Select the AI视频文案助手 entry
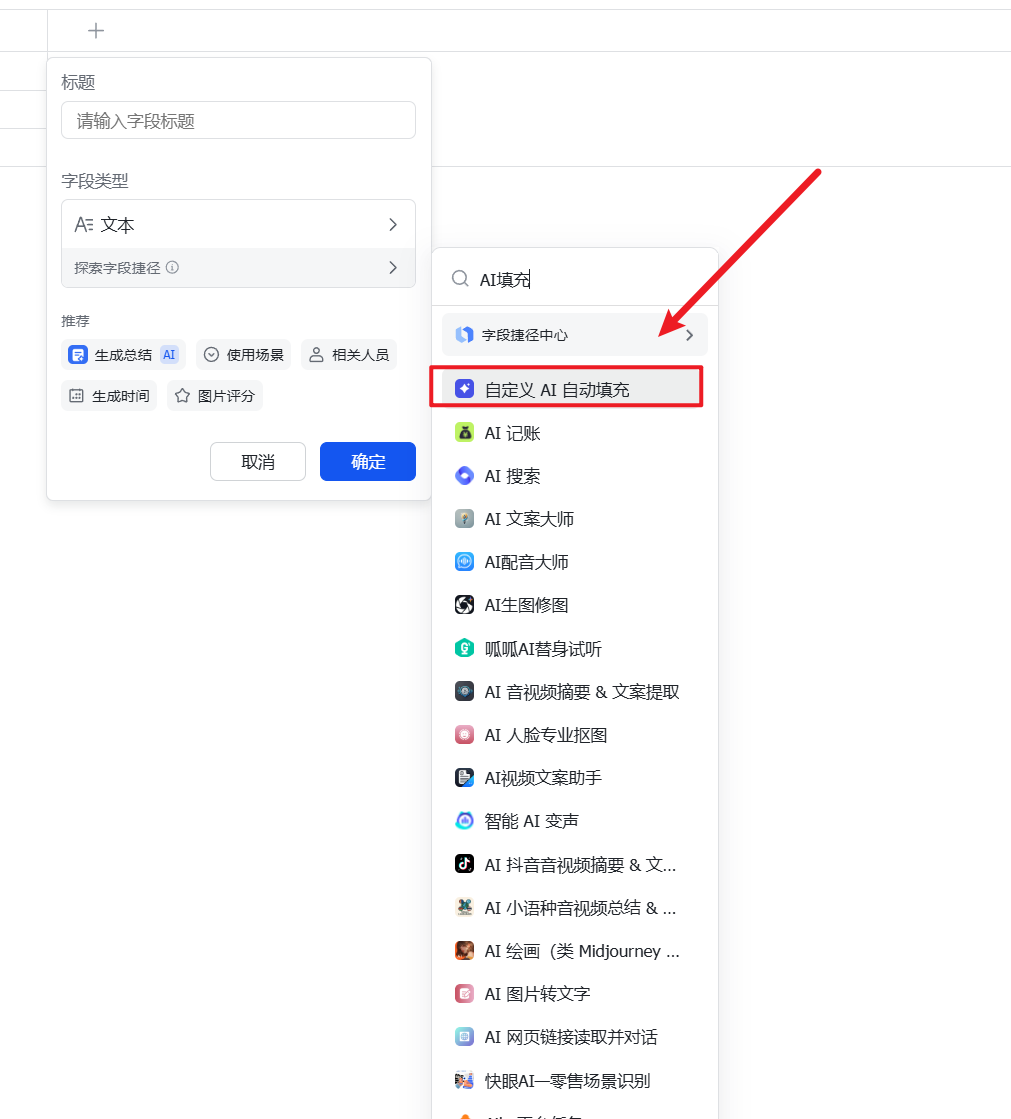 click(x=572, y=778)
